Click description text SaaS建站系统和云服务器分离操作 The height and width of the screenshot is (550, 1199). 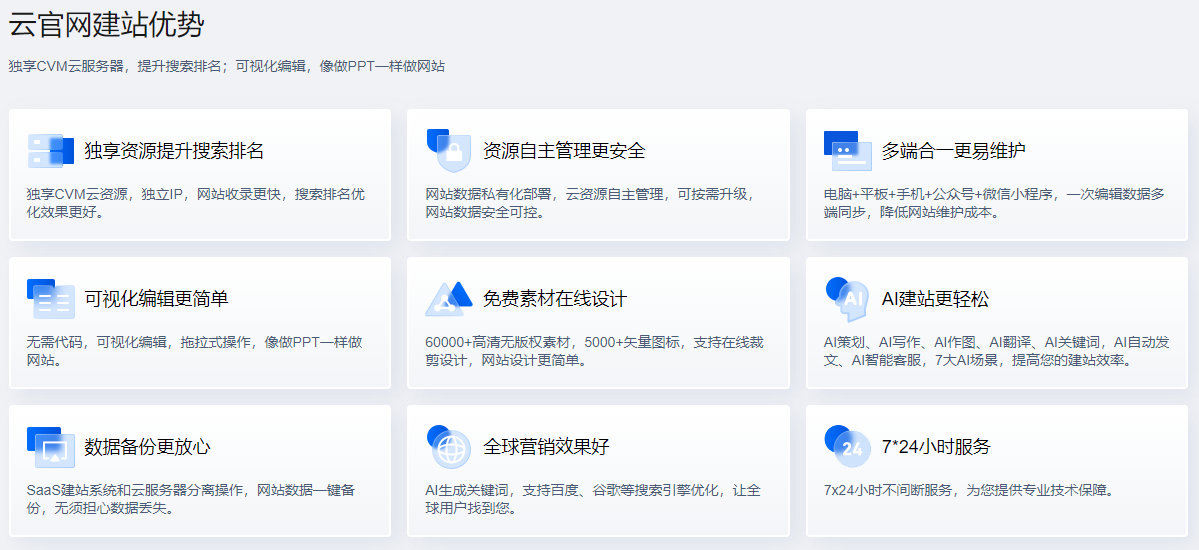click(190, 499)
